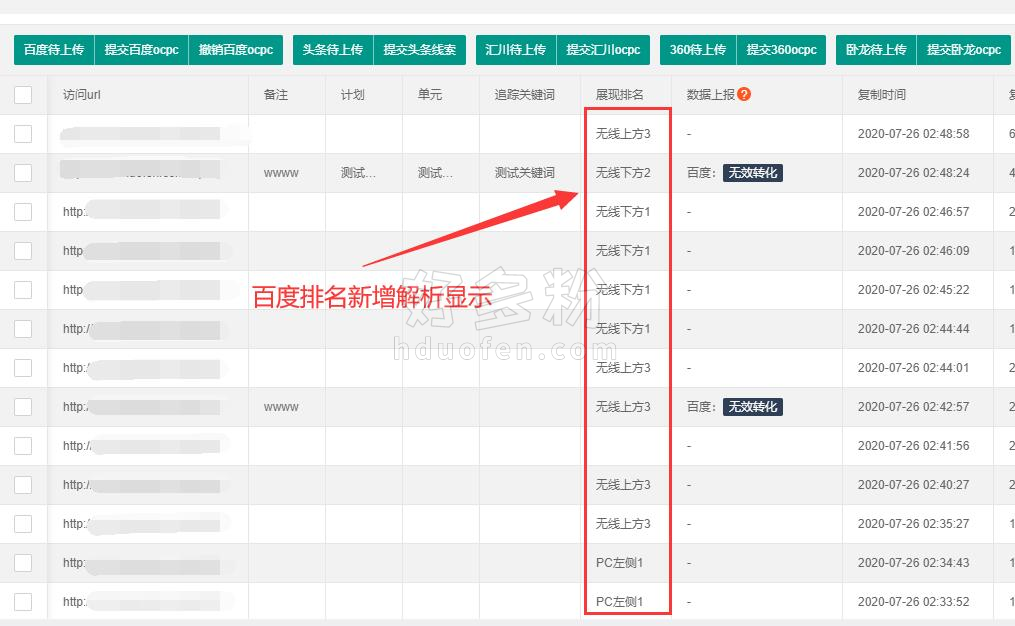Viewport: 1015px width, 626px height.
Task: Click the 提交卧龙ocpc button
Action: pyautogui.click(x=964, y=50)
